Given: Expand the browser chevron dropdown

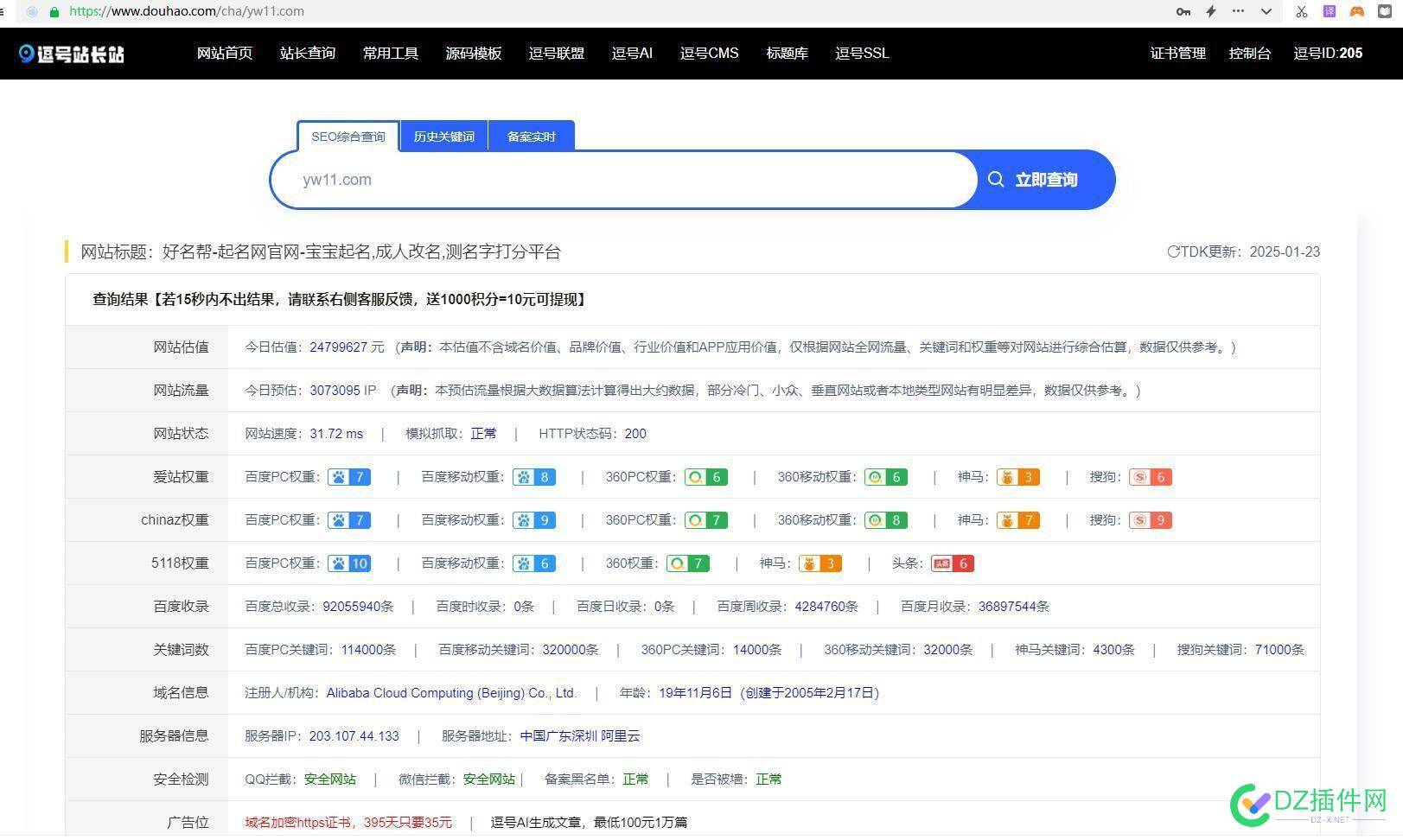Looking at the screenshot, I should [1266, 11].
